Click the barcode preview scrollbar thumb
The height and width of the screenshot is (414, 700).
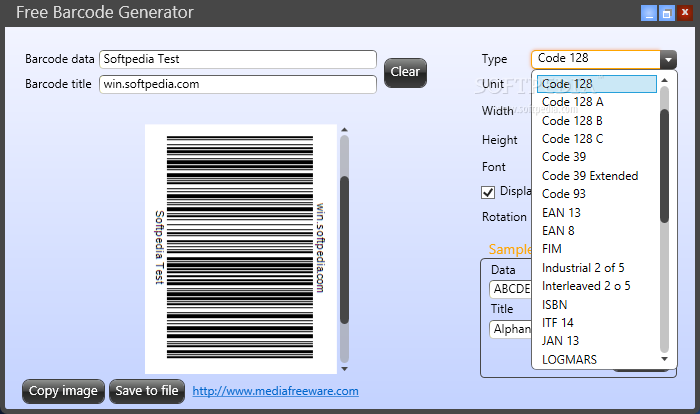344,250
